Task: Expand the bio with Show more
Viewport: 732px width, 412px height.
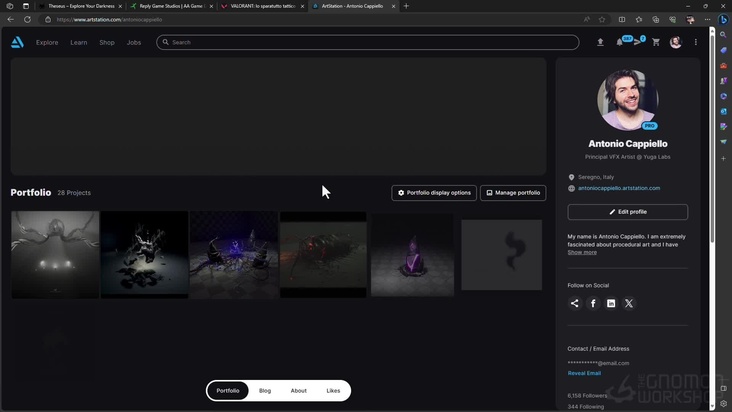Action: point(582,252)
